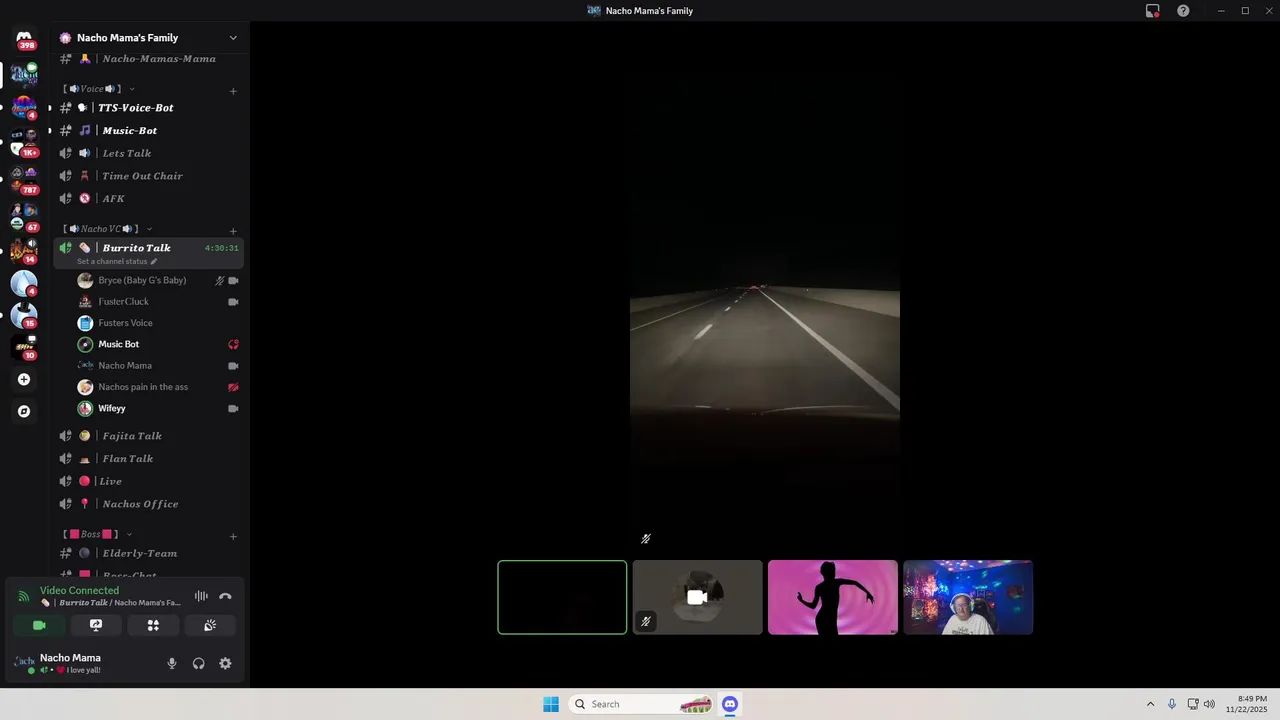
Task: Create channel in Voice category
Action: [233, 91]
